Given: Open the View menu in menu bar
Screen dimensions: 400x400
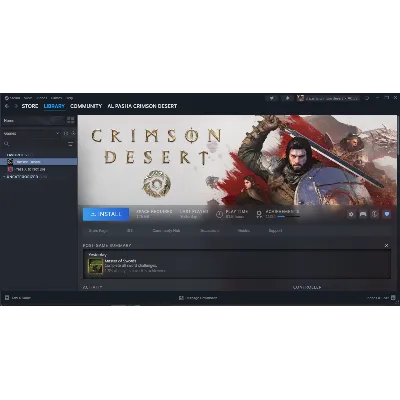Looking at the screenshot, I should coord(28,98).
